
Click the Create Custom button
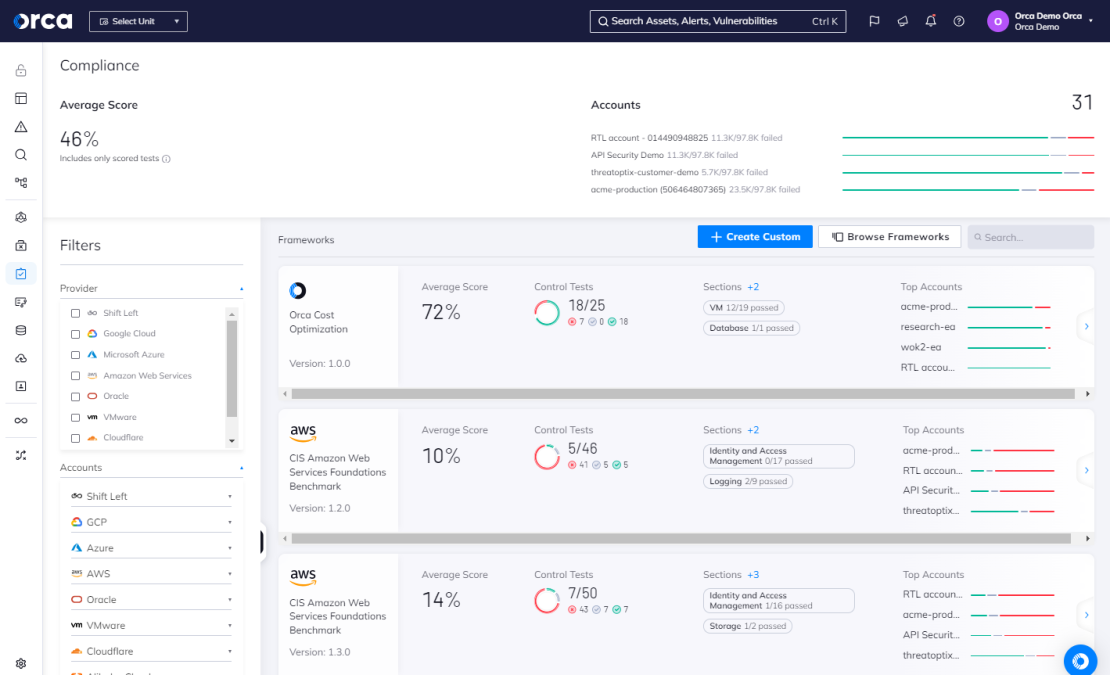coord(755,237)
